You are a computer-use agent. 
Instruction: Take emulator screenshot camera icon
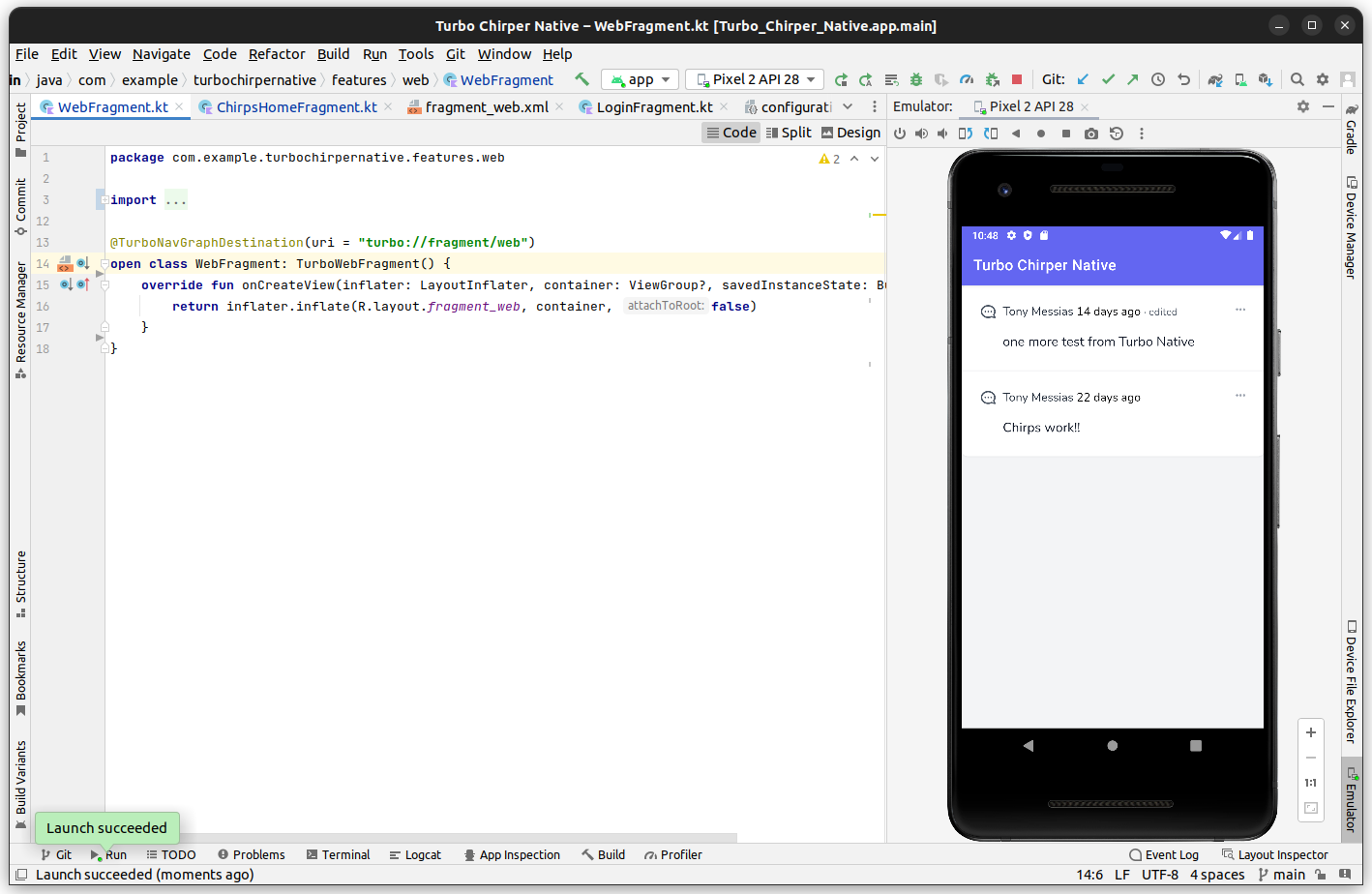(x=1091, y=134)
